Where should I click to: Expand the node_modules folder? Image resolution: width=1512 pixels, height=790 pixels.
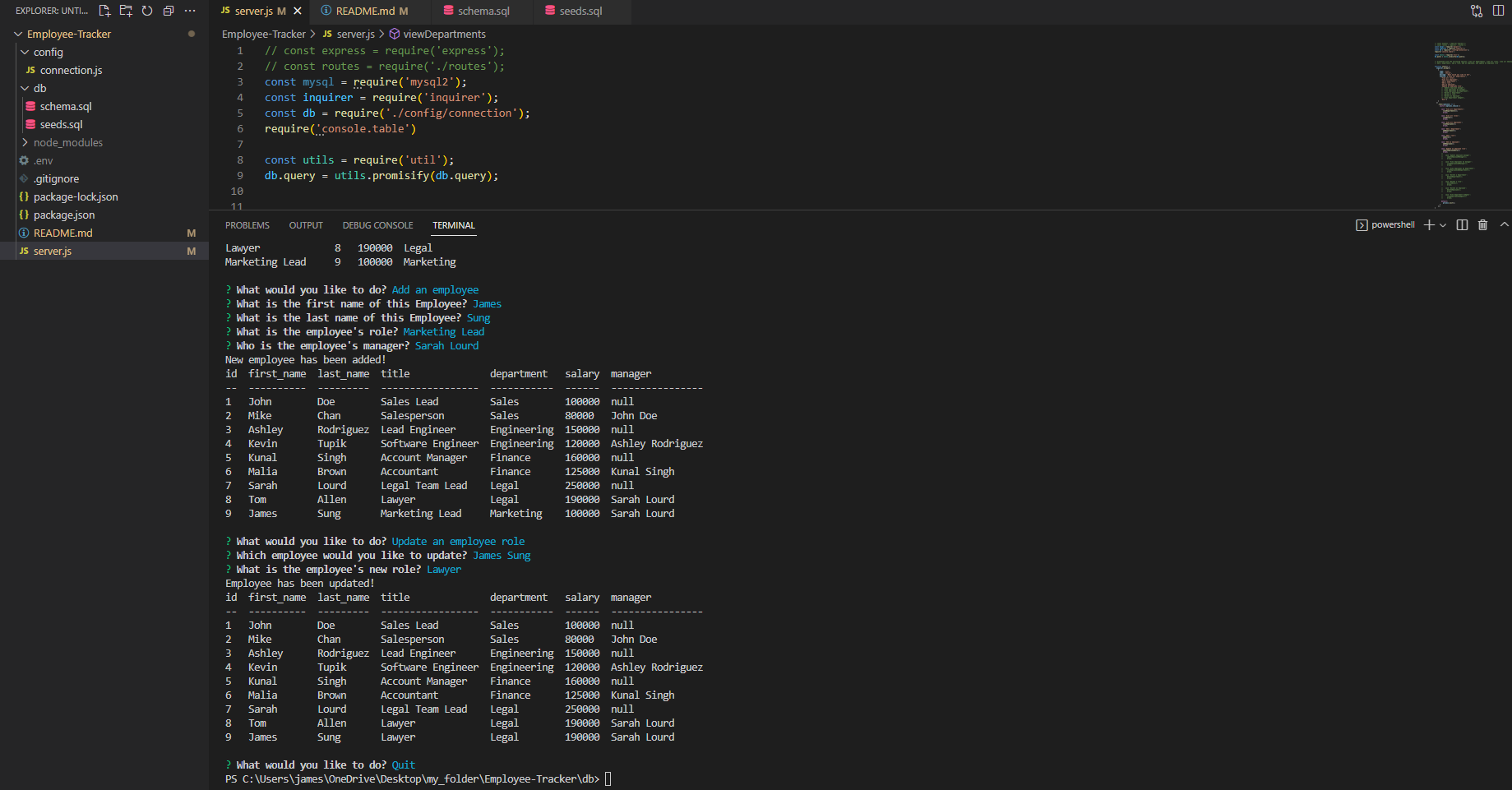click(67, 143)
